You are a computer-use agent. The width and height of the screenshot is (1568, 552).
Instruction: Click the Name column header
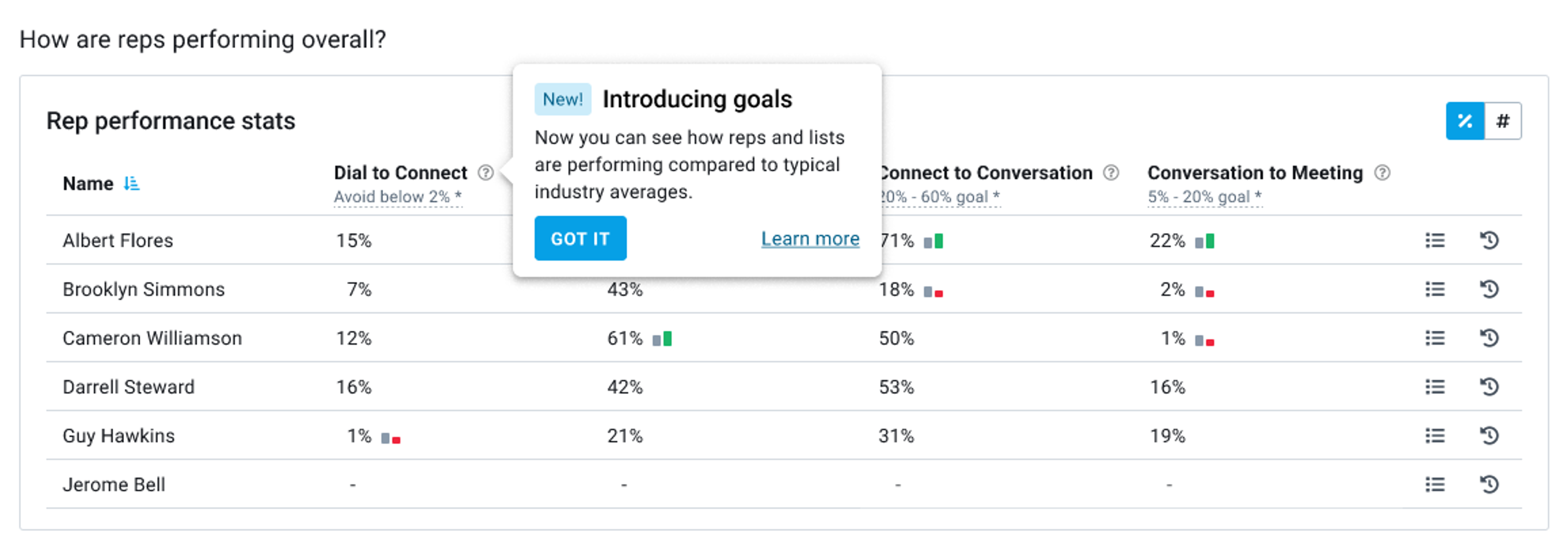[88, 183]
